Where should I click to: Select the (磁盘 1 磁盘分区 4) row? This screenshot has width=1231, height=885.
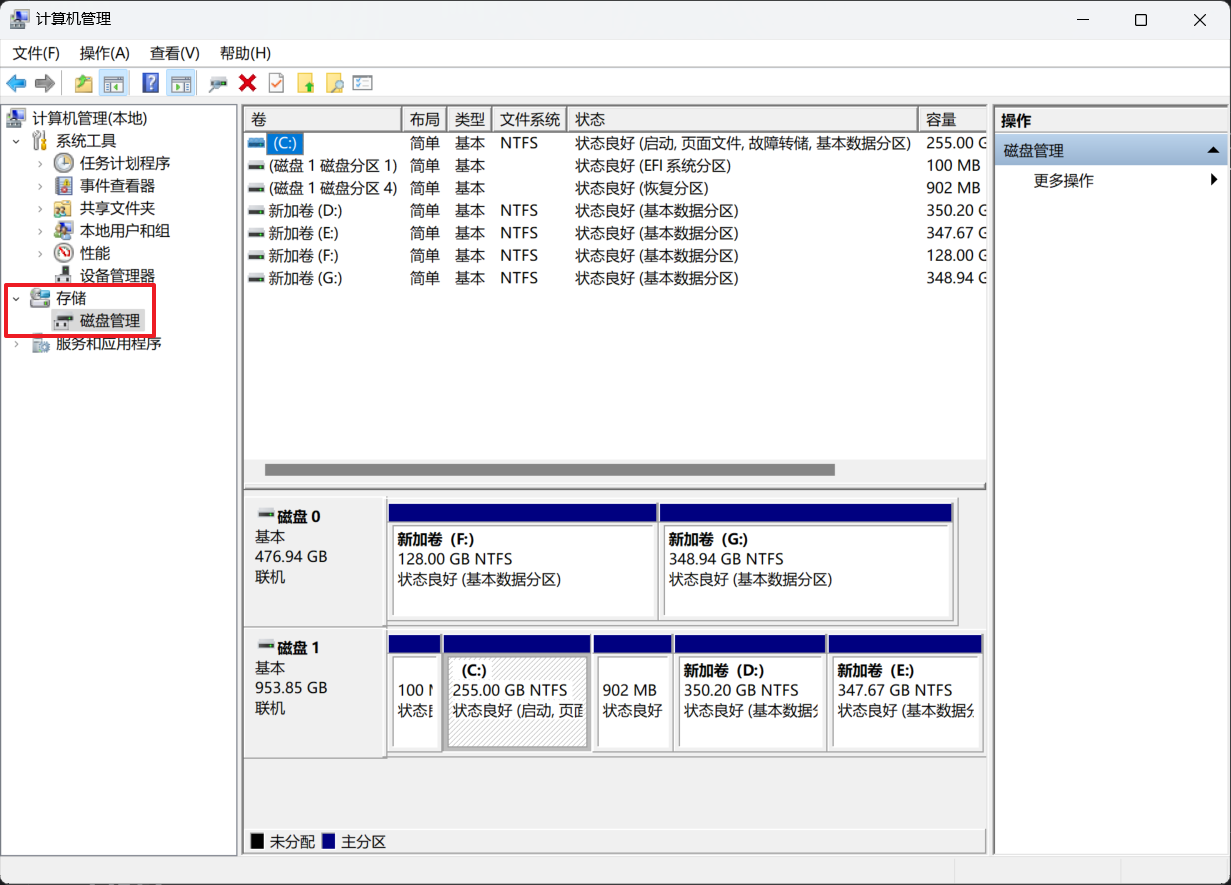(x=615, y=188)
